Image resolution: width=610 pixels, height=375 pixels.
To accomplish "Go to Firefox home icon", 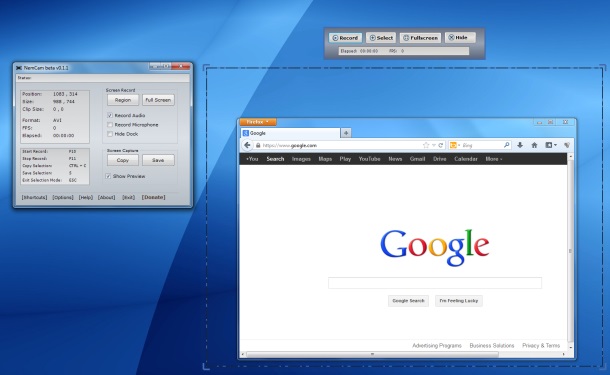I will click(535, 145).
